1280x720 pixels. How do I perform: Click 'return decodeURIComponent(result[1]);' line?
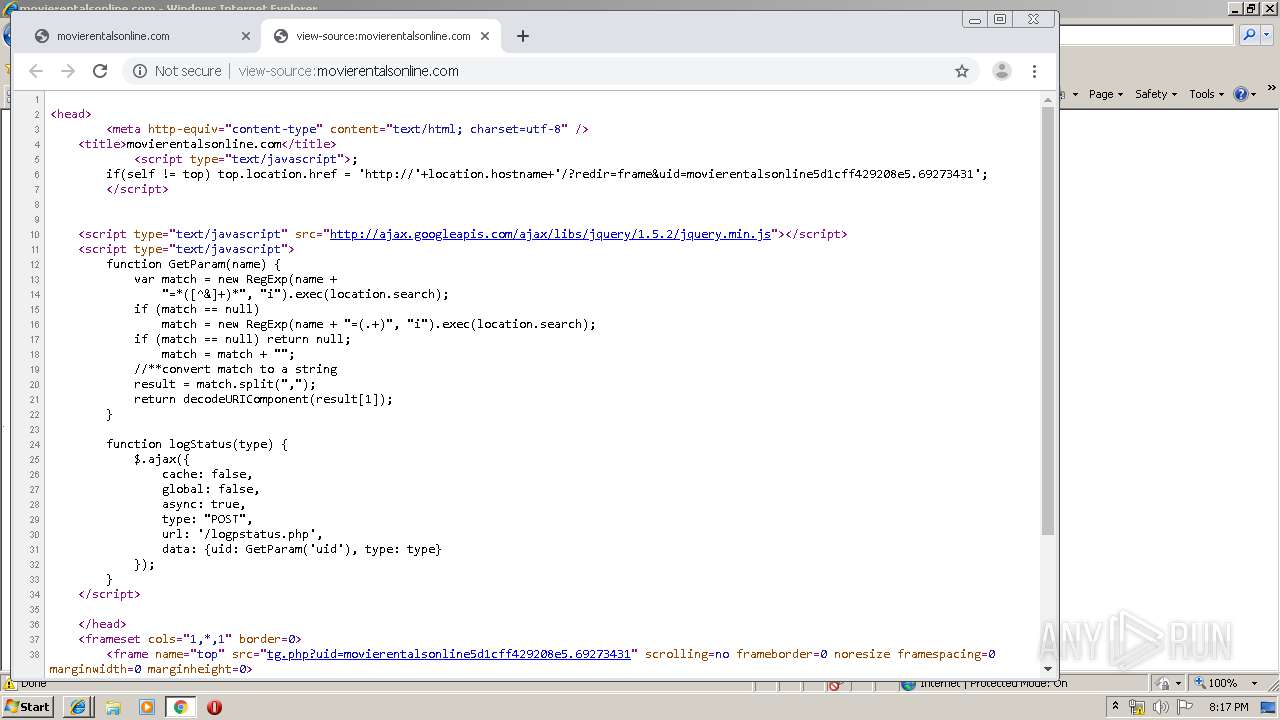[264, 399]
